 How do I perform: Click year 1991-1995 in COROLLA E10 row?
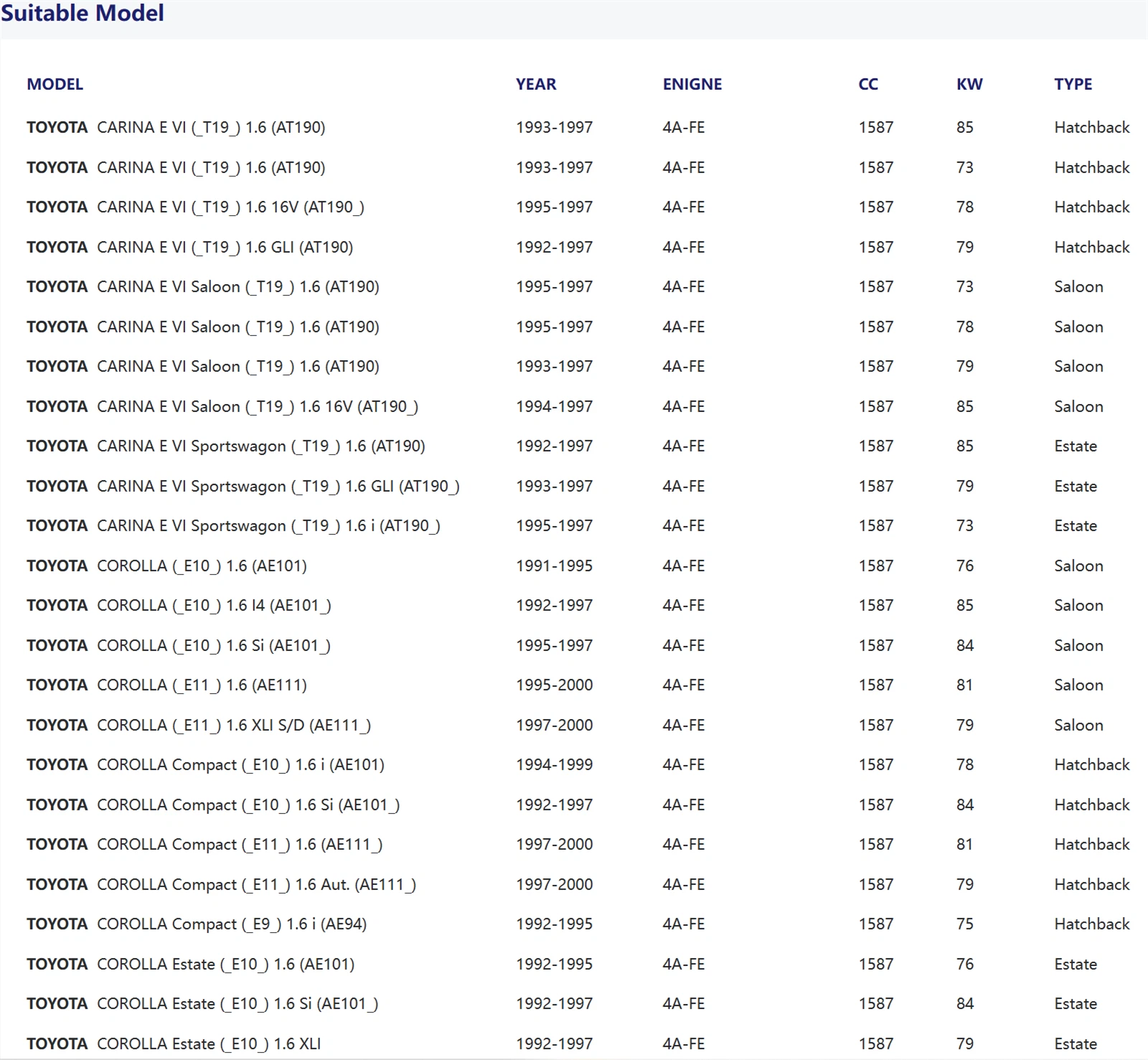point(555,566)
